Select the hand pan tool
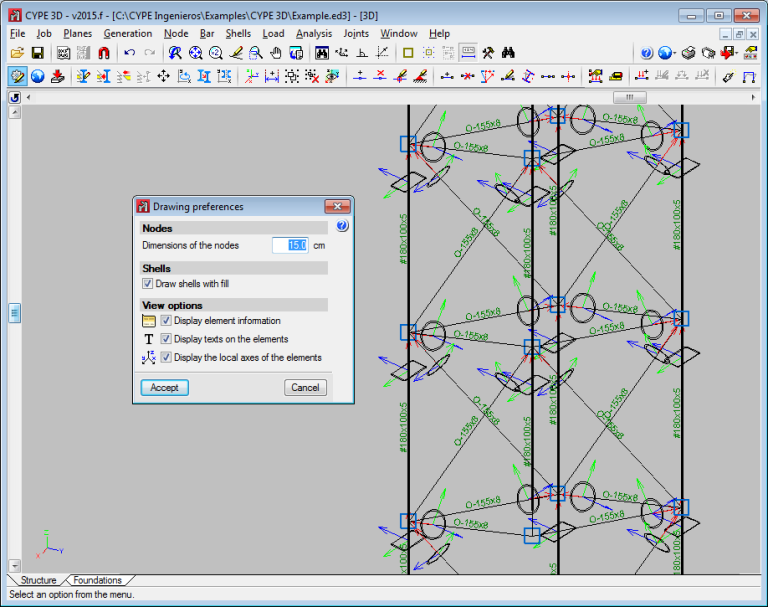The width and height of the screenshot is (768, 607). [x=276, y=53]
